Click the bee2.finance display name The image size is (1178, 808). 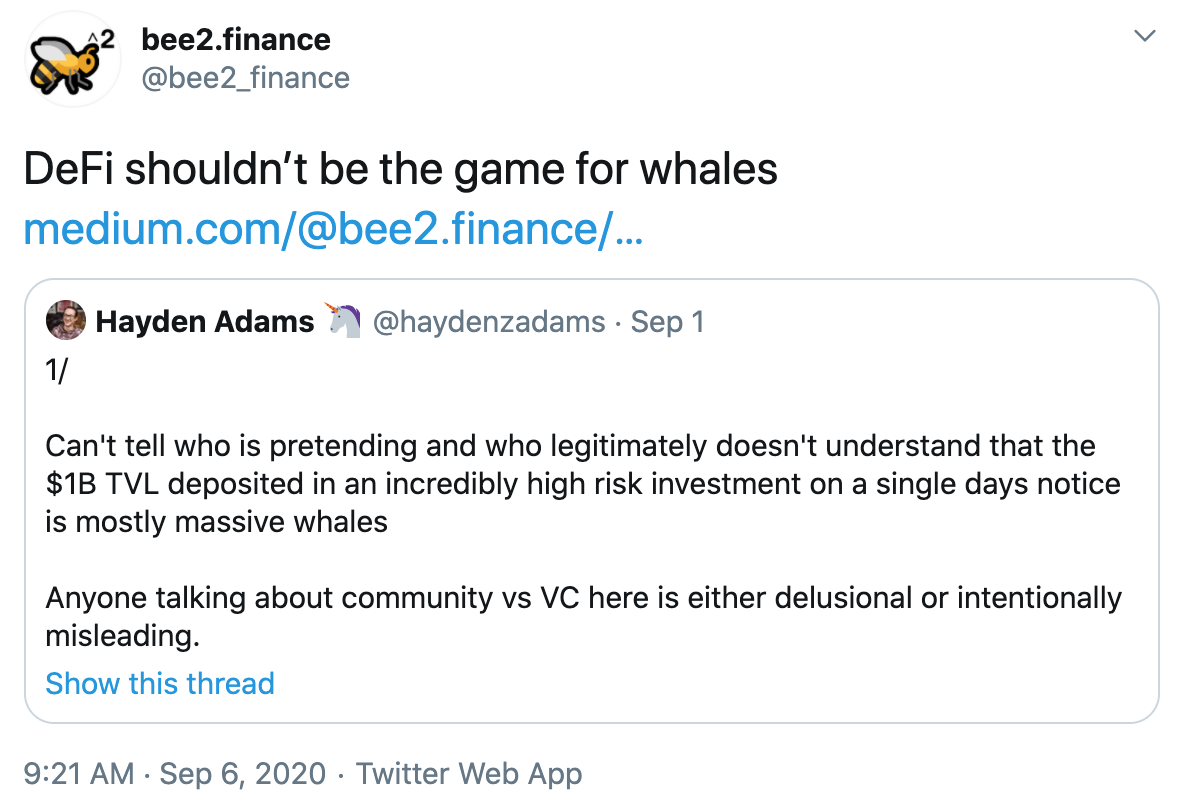click(x=236, y=40)
